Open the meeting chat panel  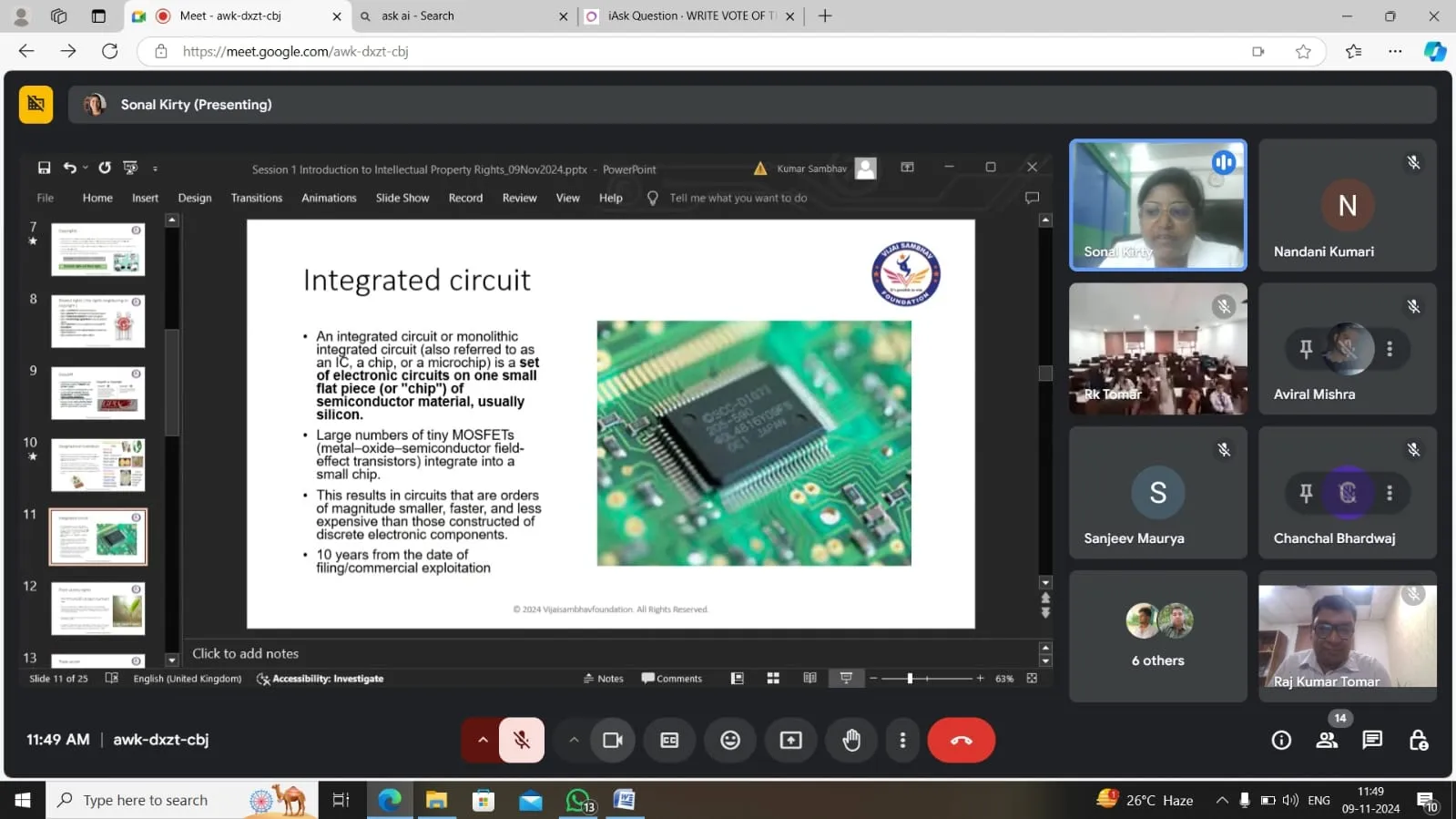pyautogui.click(x=1371, y=740)
